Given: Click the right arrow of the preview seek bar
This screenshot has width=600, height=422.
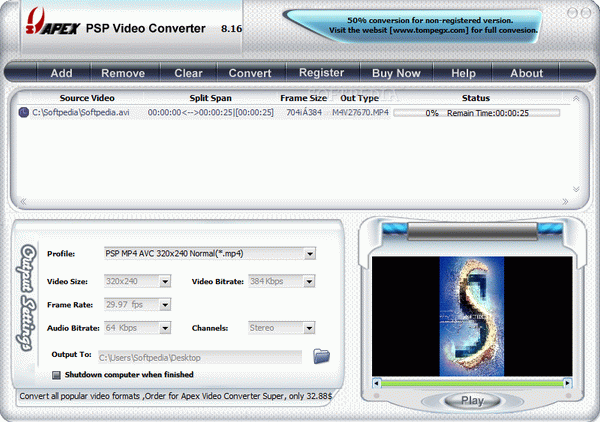Looking at the screenshot, I should [567, 383].
